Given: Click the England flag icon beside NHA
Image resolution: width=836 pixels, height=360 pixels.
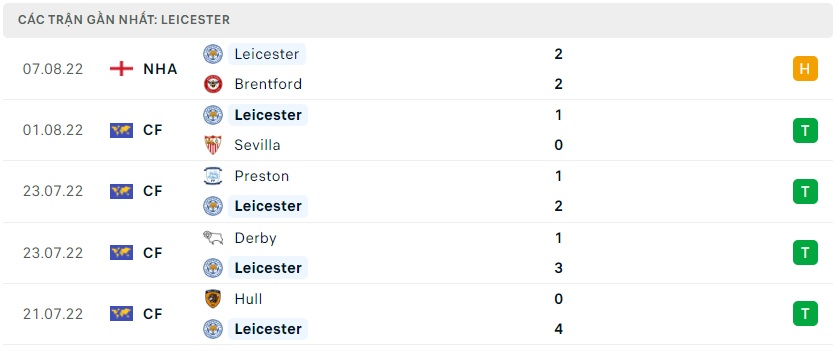Looking at the screenshot, I should 122,69.
